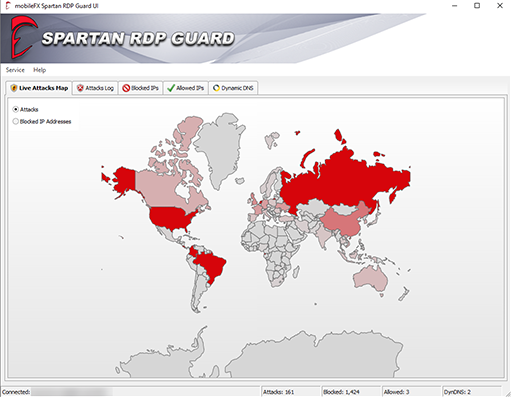The image size is (511, 397).
Task: Click the Blocked: 1,424 status bar panel
Action: click(351, 392)
